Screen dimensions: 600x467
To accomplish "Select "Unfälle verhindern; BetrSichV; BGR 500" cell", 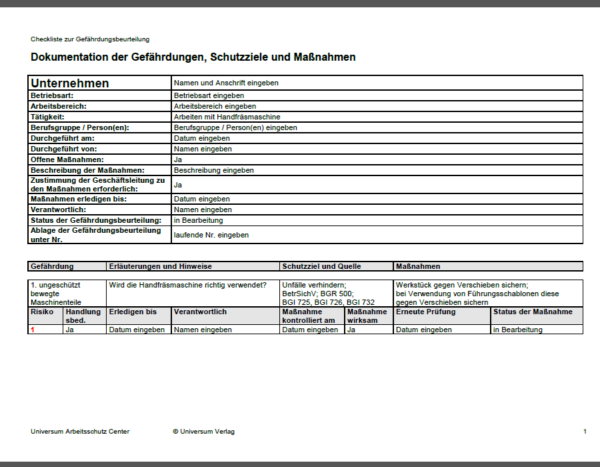I will click(336, 293).
